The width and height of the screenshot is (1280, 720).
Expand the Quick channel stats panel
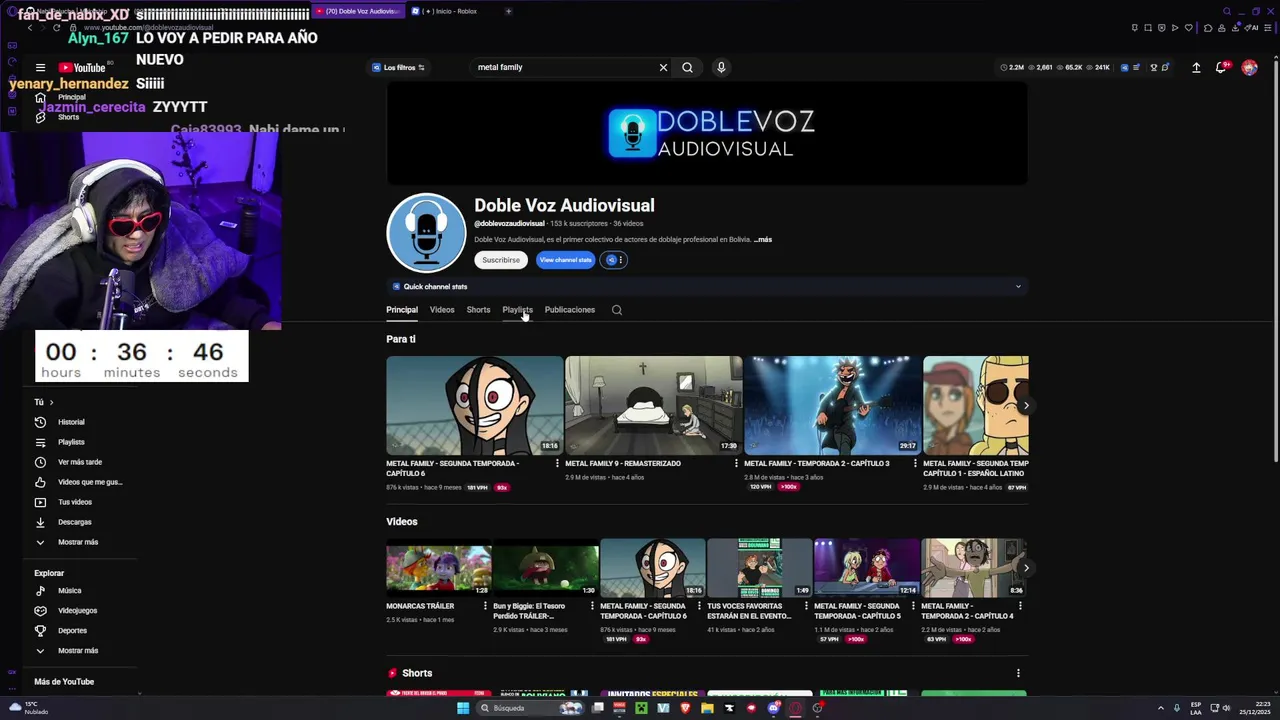pyautogui.click(x=707, y=287)
